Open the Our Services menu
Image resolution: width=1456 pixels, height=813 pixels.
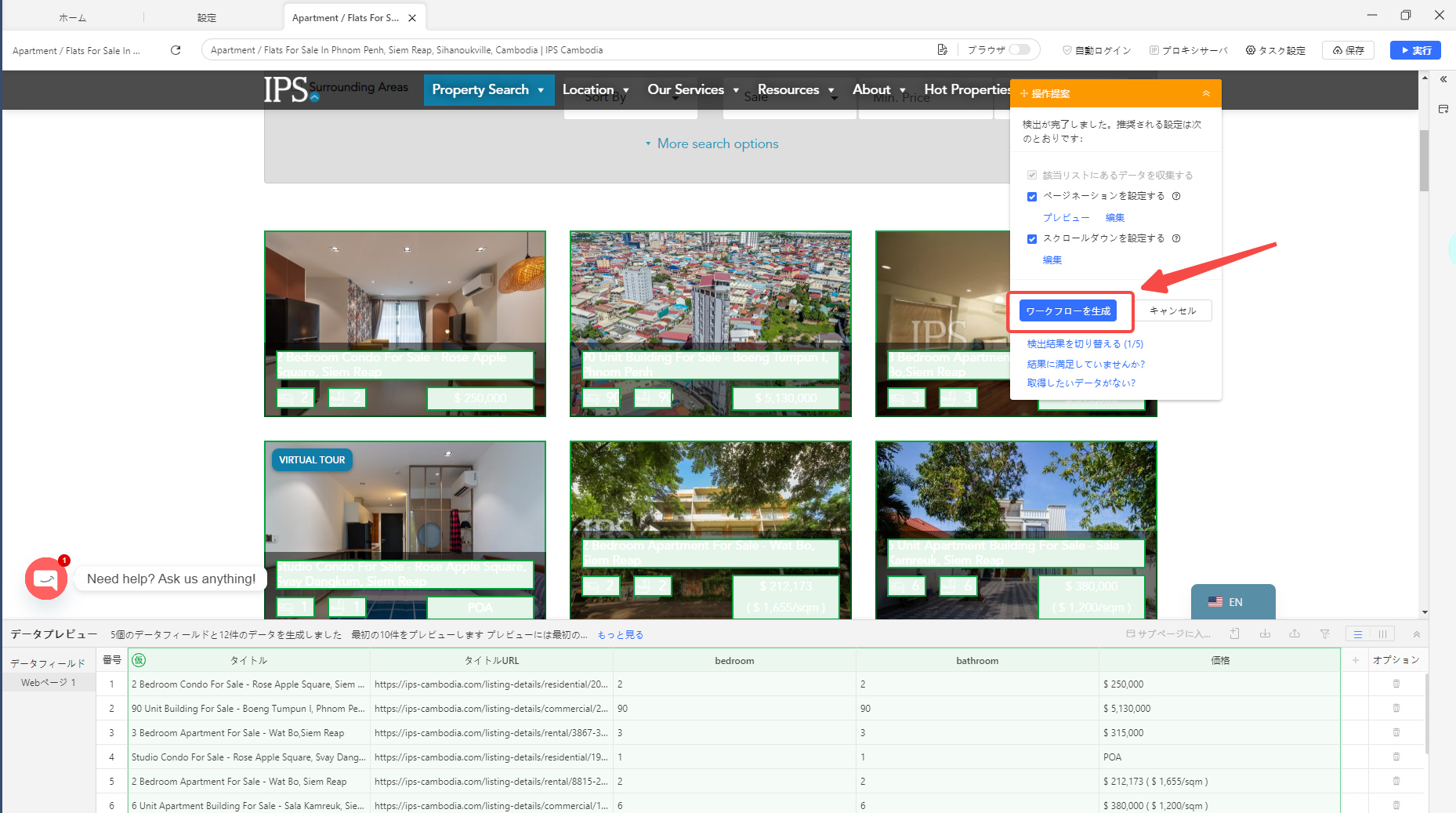693,90
